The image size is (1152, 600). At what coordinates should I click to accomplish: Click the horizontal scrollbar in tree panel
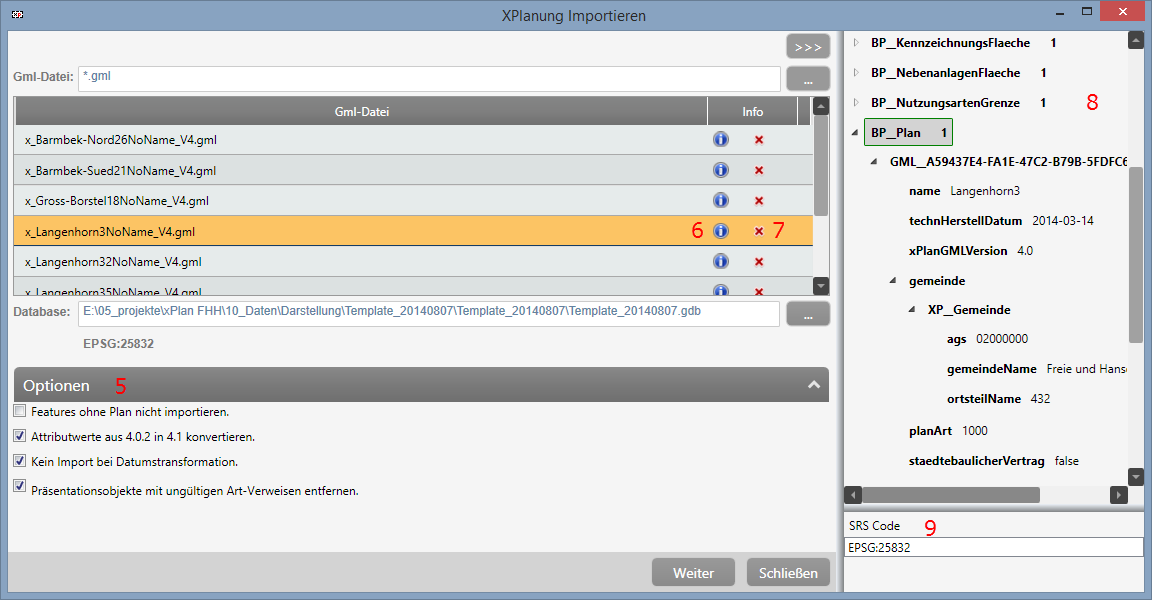[950, 495]
